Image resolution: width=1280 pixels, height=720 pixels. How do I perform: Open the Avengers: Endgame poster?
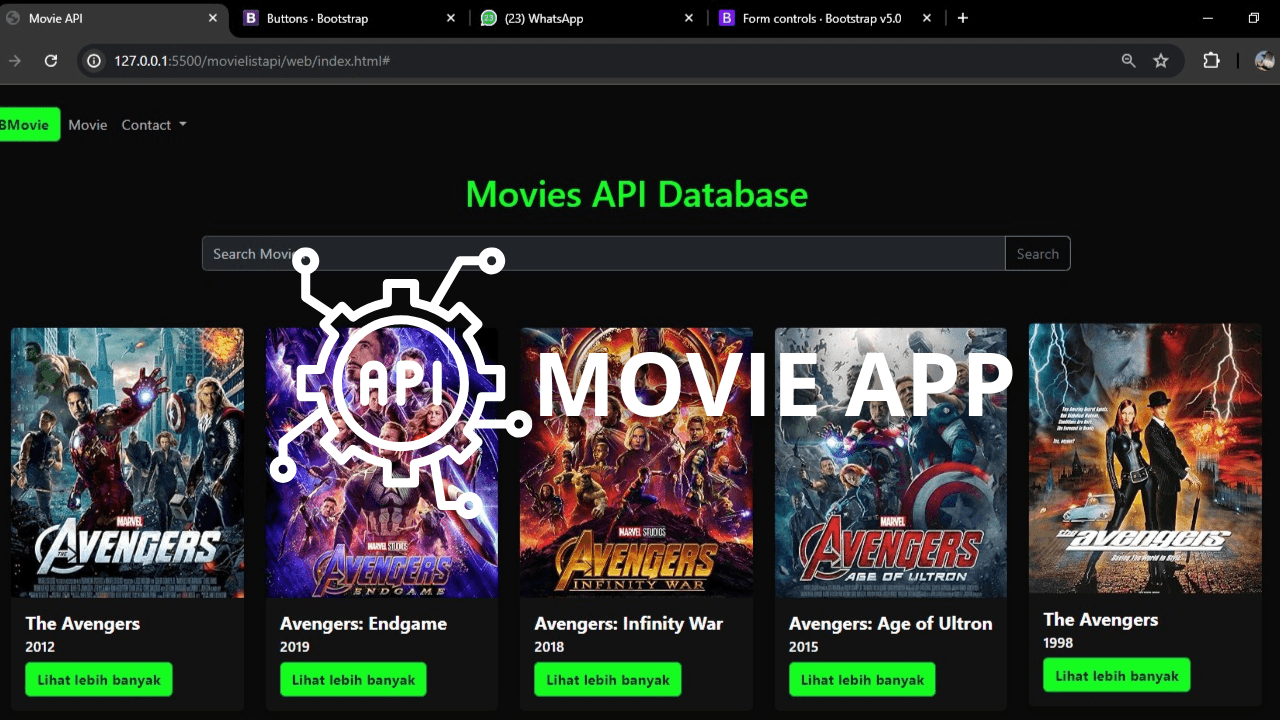coord(382,463)
